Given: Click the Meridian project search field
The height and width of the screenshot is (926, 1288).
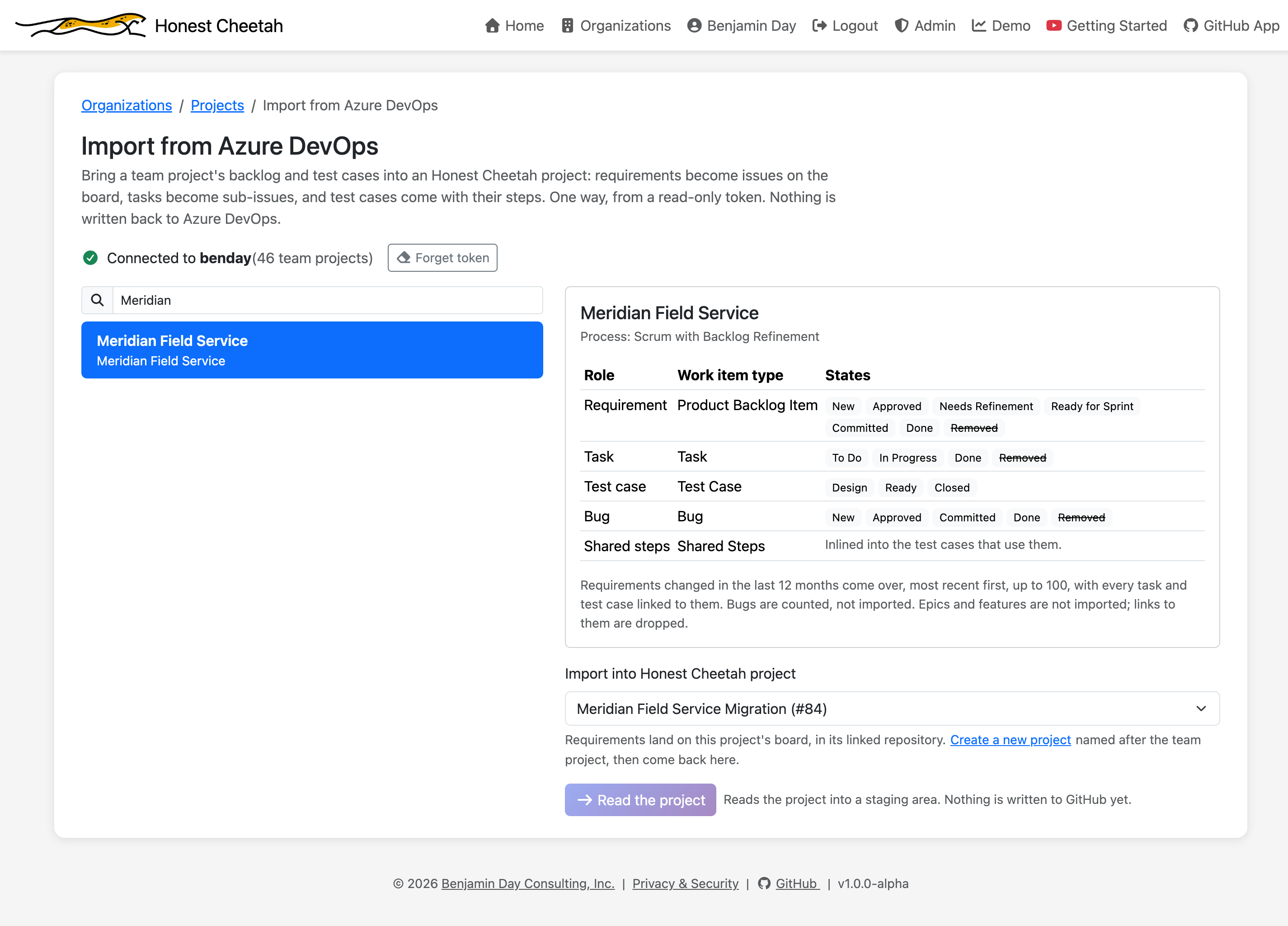Looking at the screenshot, I should pos(328,300).
